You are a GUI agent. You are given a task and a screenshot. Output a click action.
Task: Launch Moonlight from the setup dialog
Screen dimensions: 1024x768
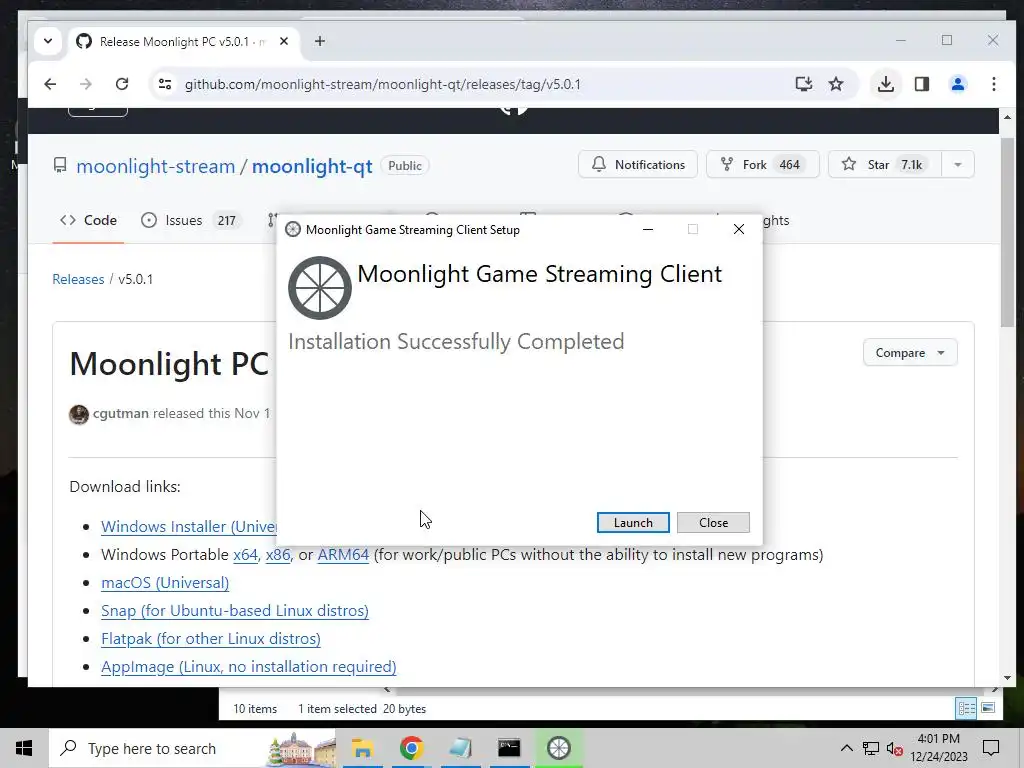[633, 522]
